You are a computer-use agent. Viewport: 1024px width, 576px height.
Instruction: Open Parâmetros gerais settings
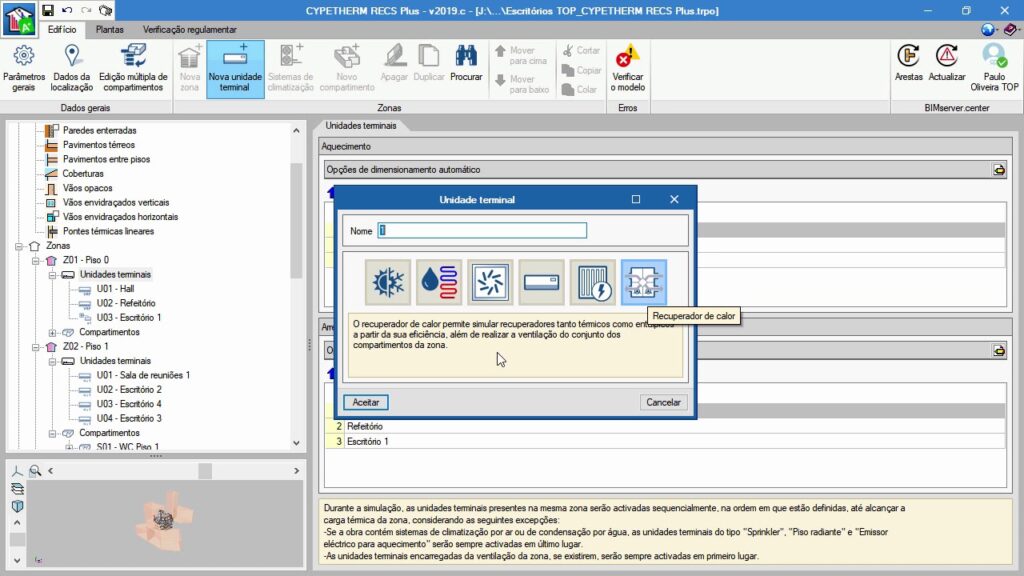click(24, 68)
